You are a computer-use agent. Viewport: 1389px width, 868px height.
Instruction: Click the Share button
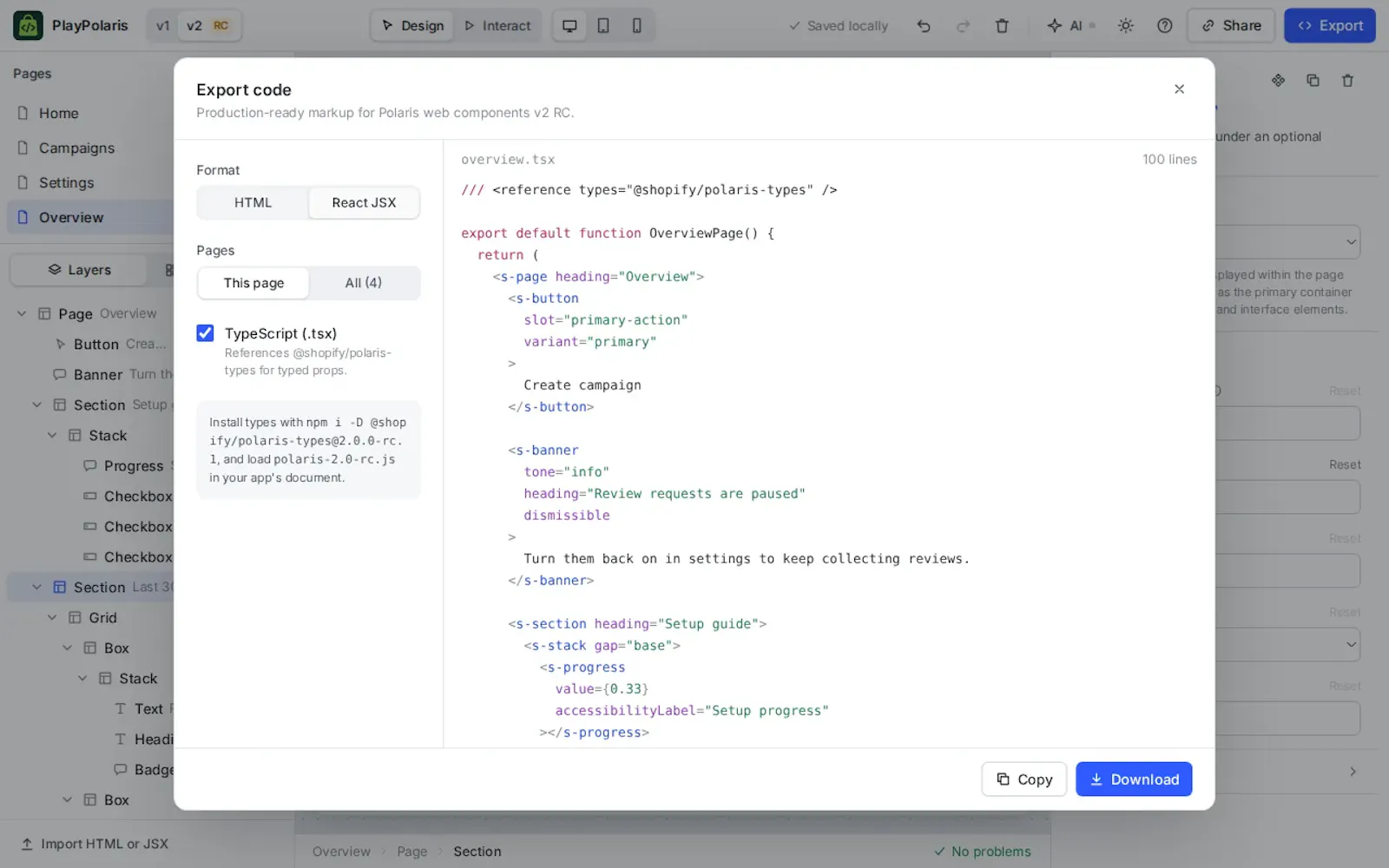(1231, 26)
